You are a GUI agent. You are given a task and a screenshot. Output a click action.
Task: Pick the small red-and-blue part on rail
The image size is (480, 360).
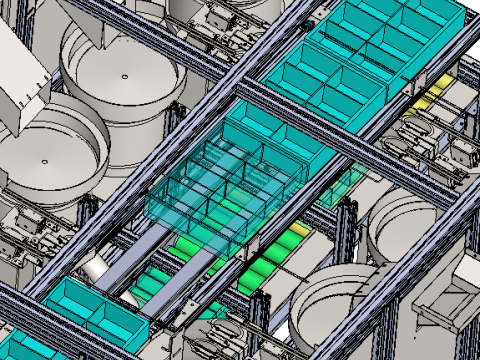309,25
